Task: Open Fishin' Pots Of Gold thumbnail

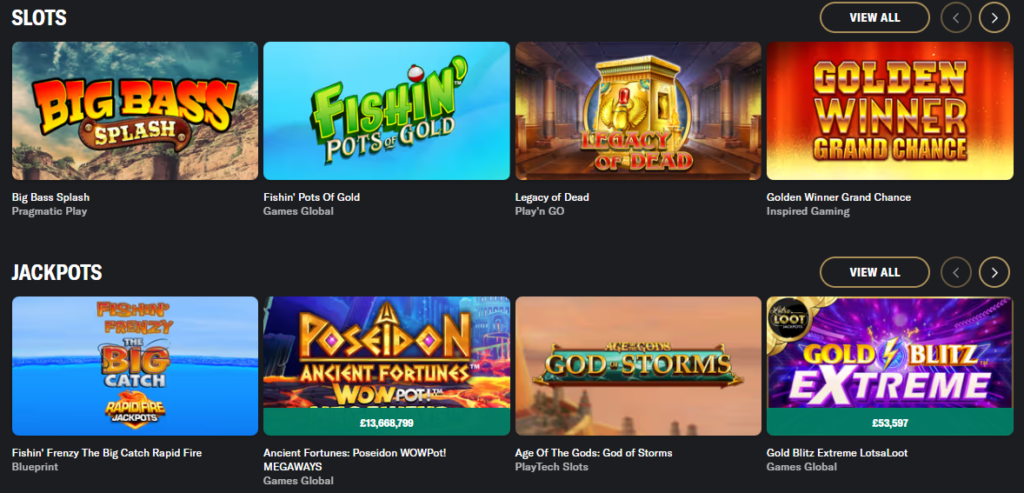Action: tap(387, 111)
